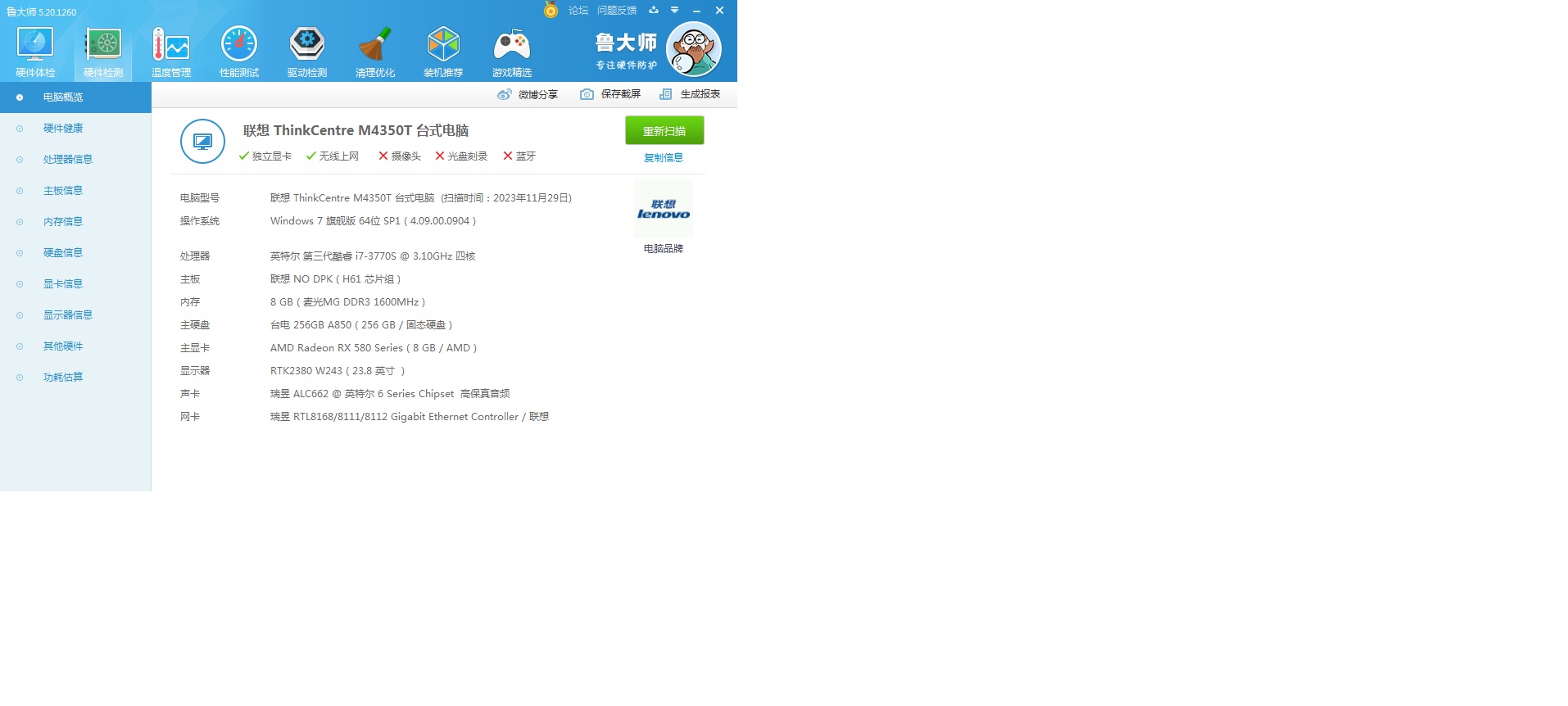Click the 8 GB DDR3 1600MHz memory value
Screen dimensions: 1568x706
click(x=348, y=302)
